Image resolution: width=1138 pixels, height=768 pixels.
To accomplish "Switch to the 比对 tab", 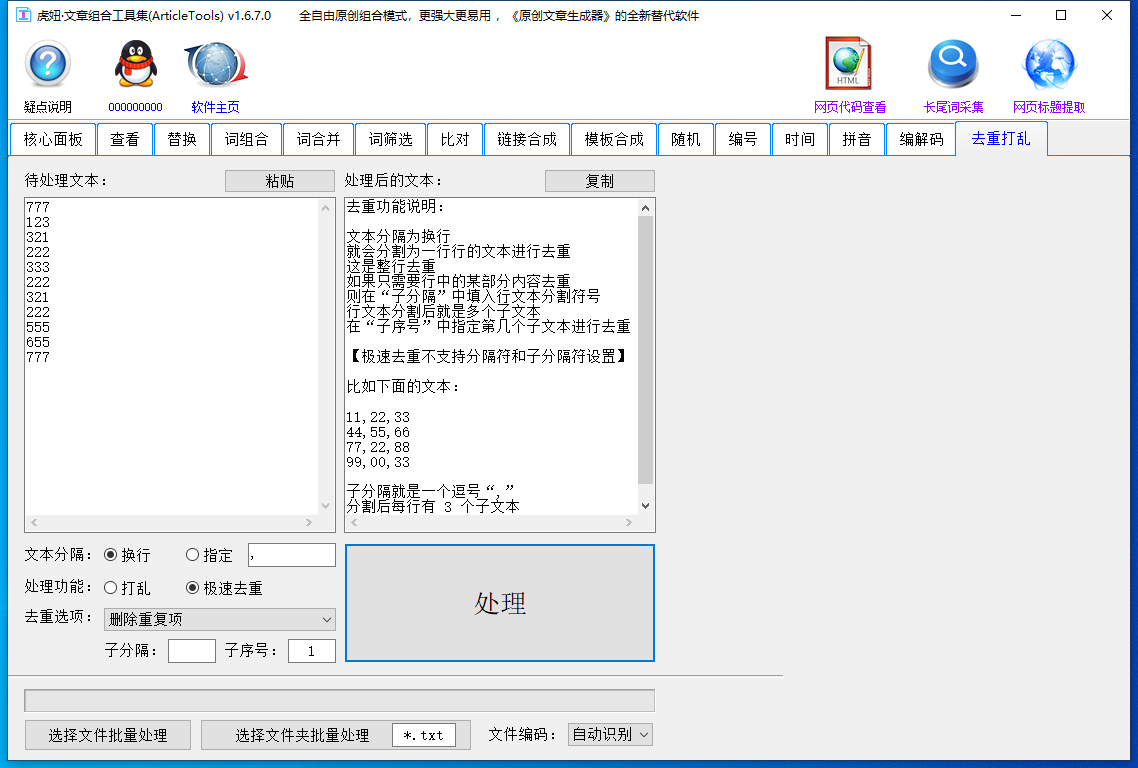I will coord(455,139).
